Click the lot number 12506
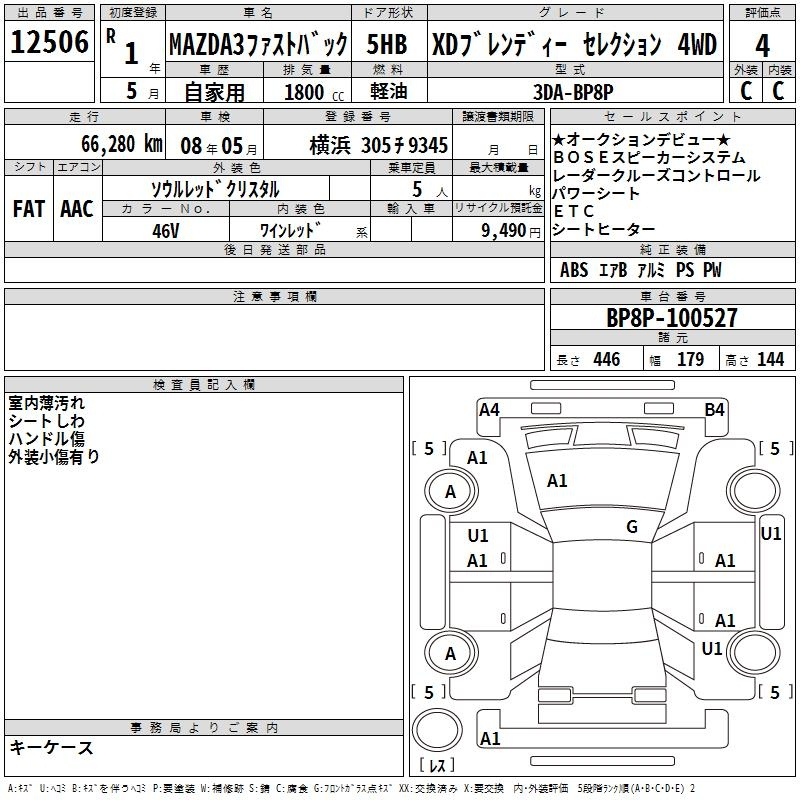 click(x=49, y=42)
